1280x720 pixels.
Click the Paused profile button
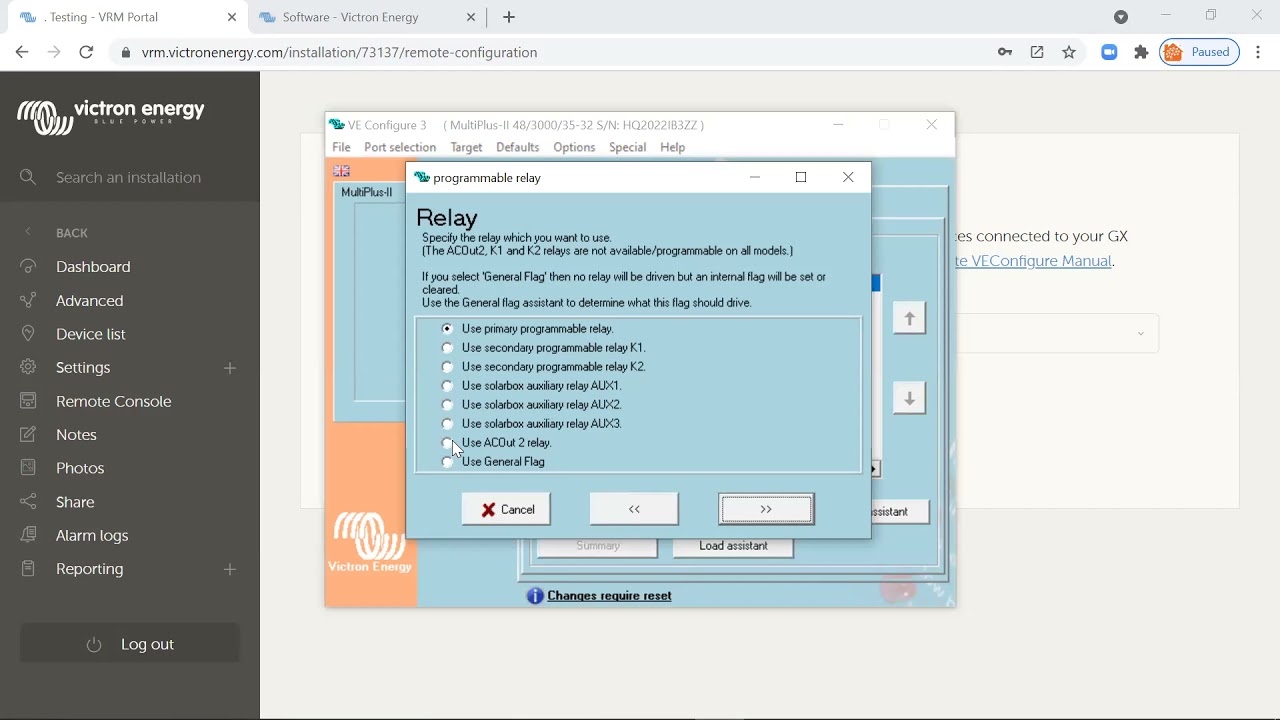coord(1200,52)
